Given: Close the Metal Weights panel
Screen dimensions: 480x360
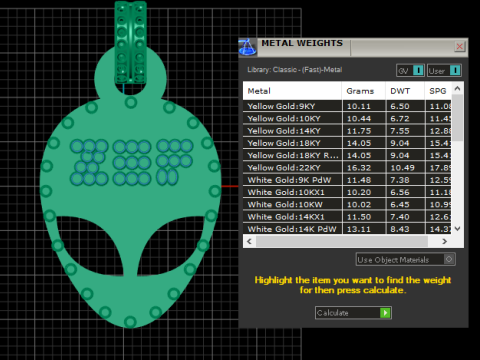Looking at the screenshot, I should coord(459,46).
